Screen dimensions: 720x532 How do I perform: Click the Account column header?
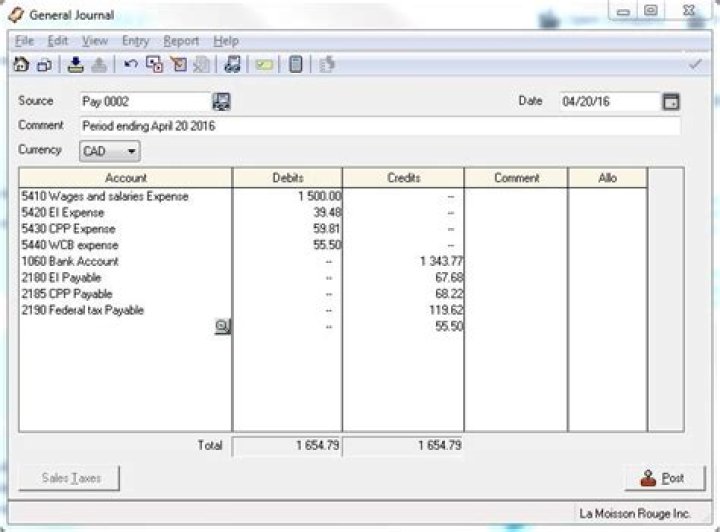point(125,178)
